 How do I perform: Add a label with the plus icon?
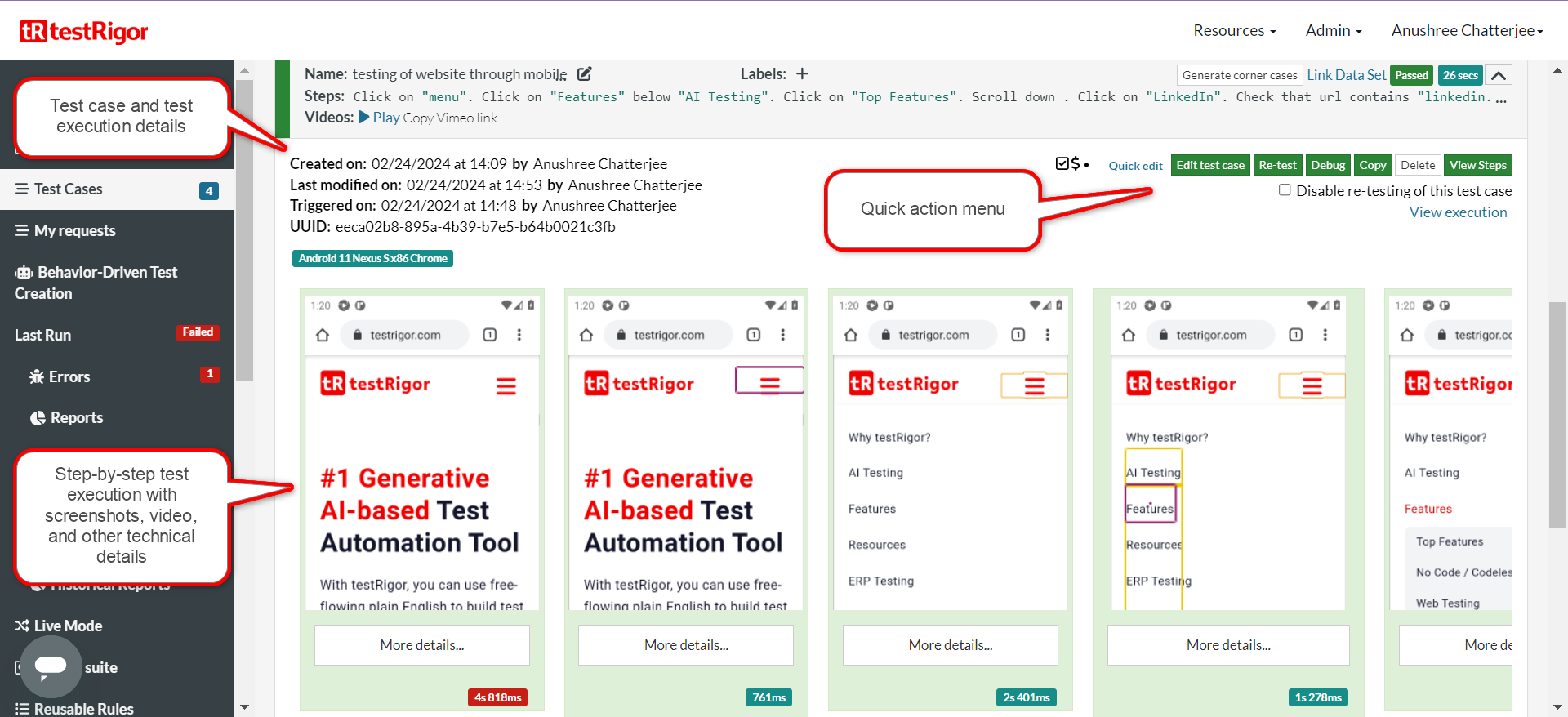pos(802,74)
